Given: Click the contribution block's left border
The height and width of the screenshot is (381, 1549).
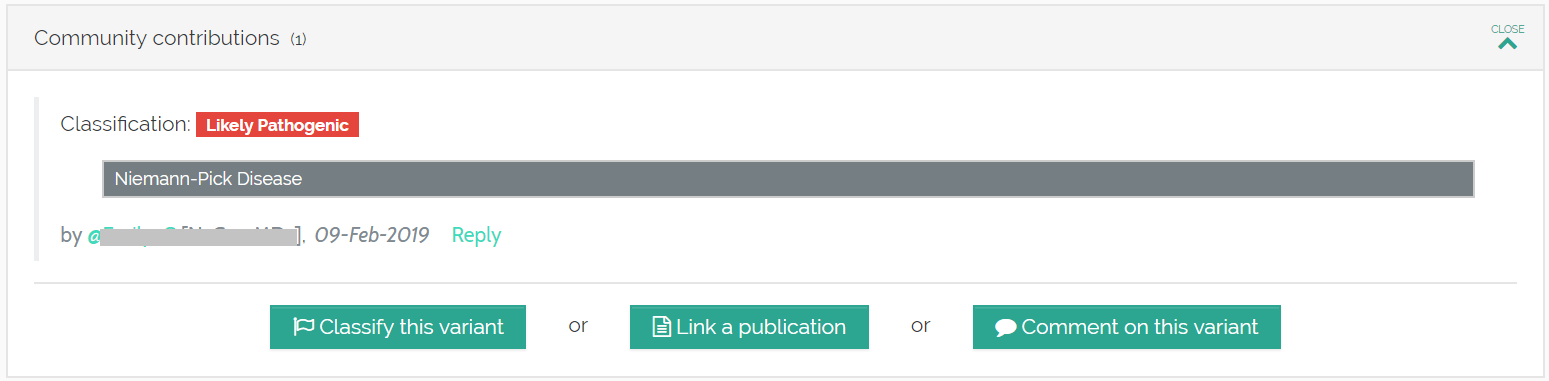Looking at the screenshot, I should click(x=36, y=179).
